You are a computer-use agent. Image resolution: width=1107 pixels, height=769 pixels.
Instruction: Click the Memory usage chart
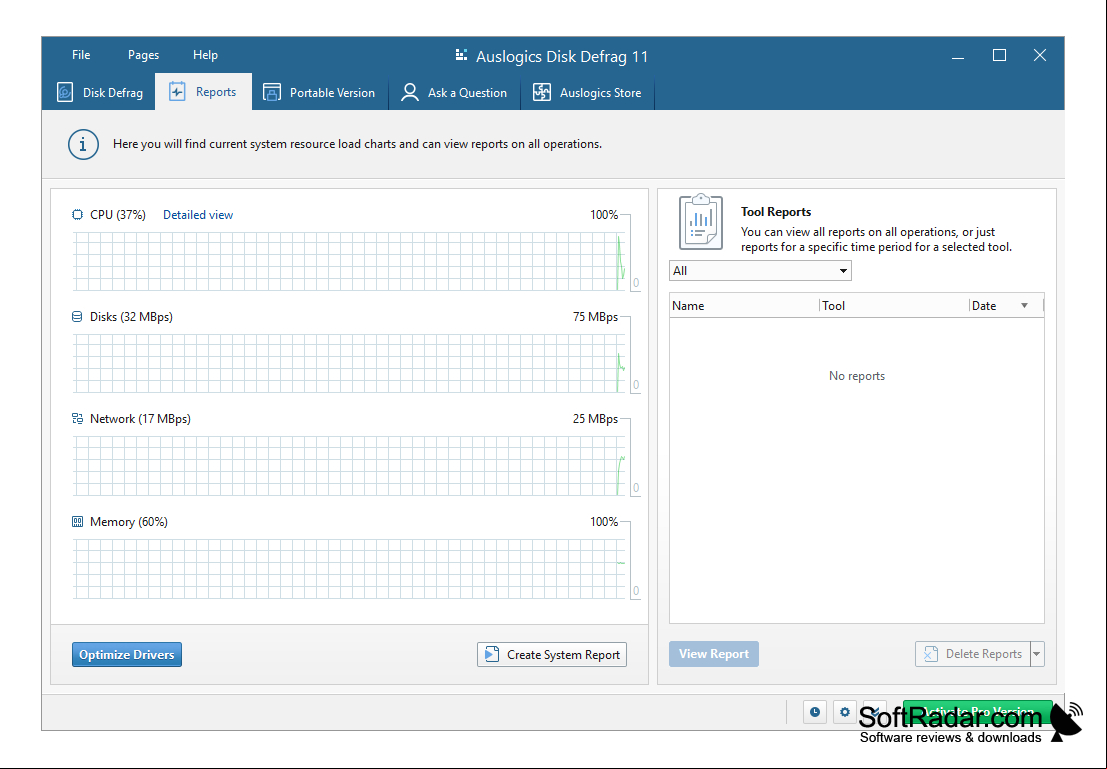pyautogui.click(x=349, y=569)
